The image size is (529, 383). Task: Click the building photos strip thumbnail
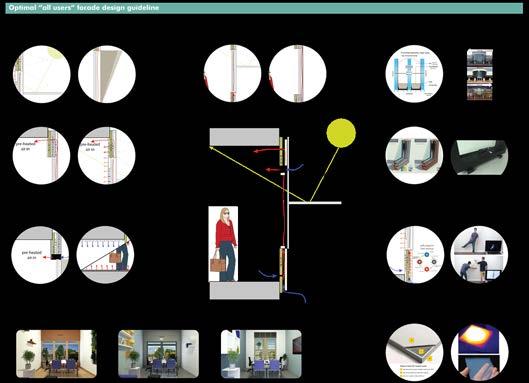pos(480,75)
